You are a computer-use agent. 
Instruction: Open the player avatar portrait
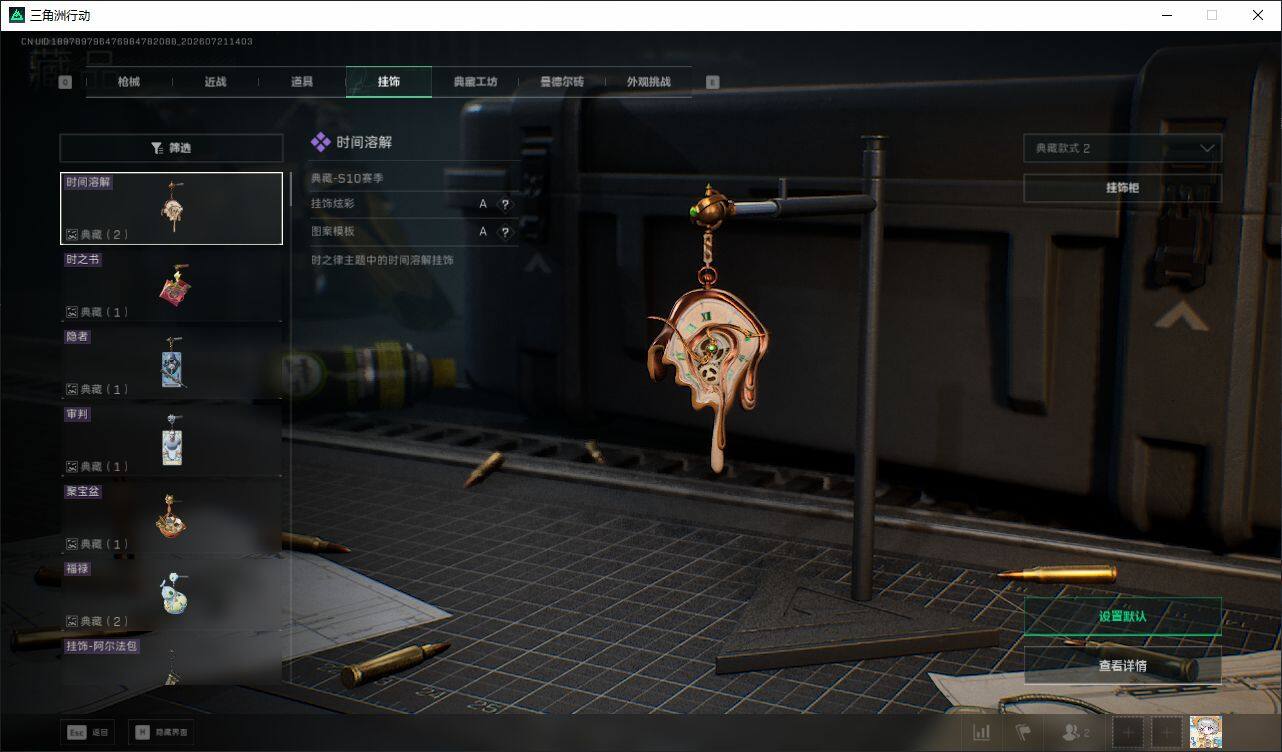[1205, 732]
